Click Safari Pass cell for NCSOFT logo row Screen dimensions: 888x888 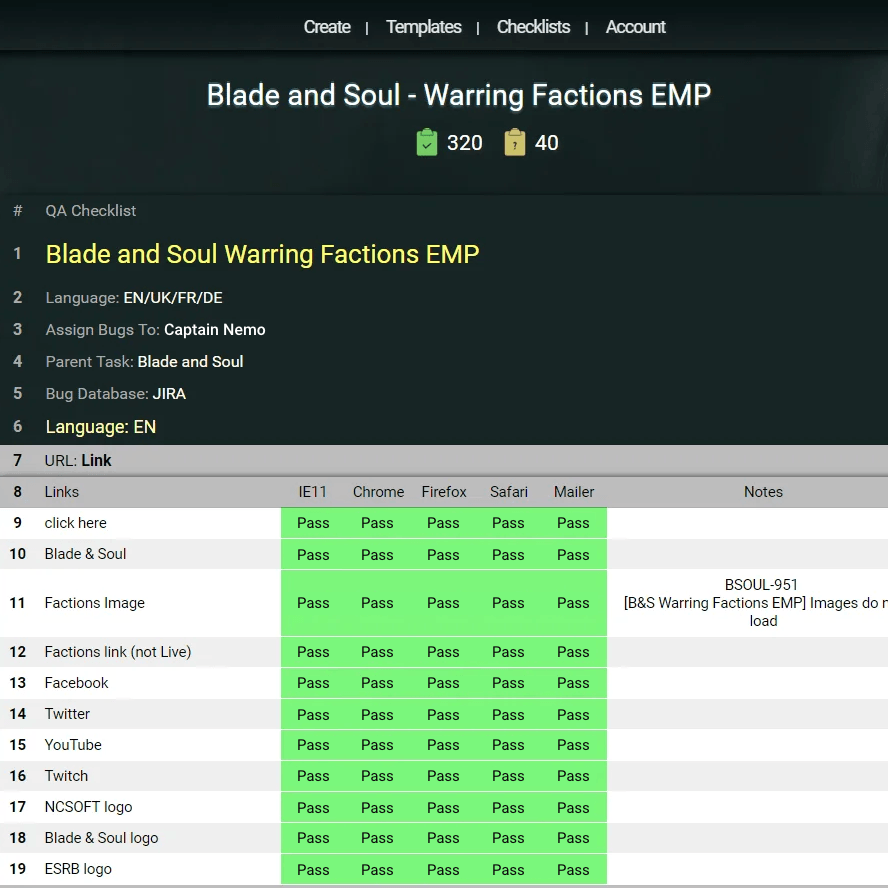[x=508, y=808]
